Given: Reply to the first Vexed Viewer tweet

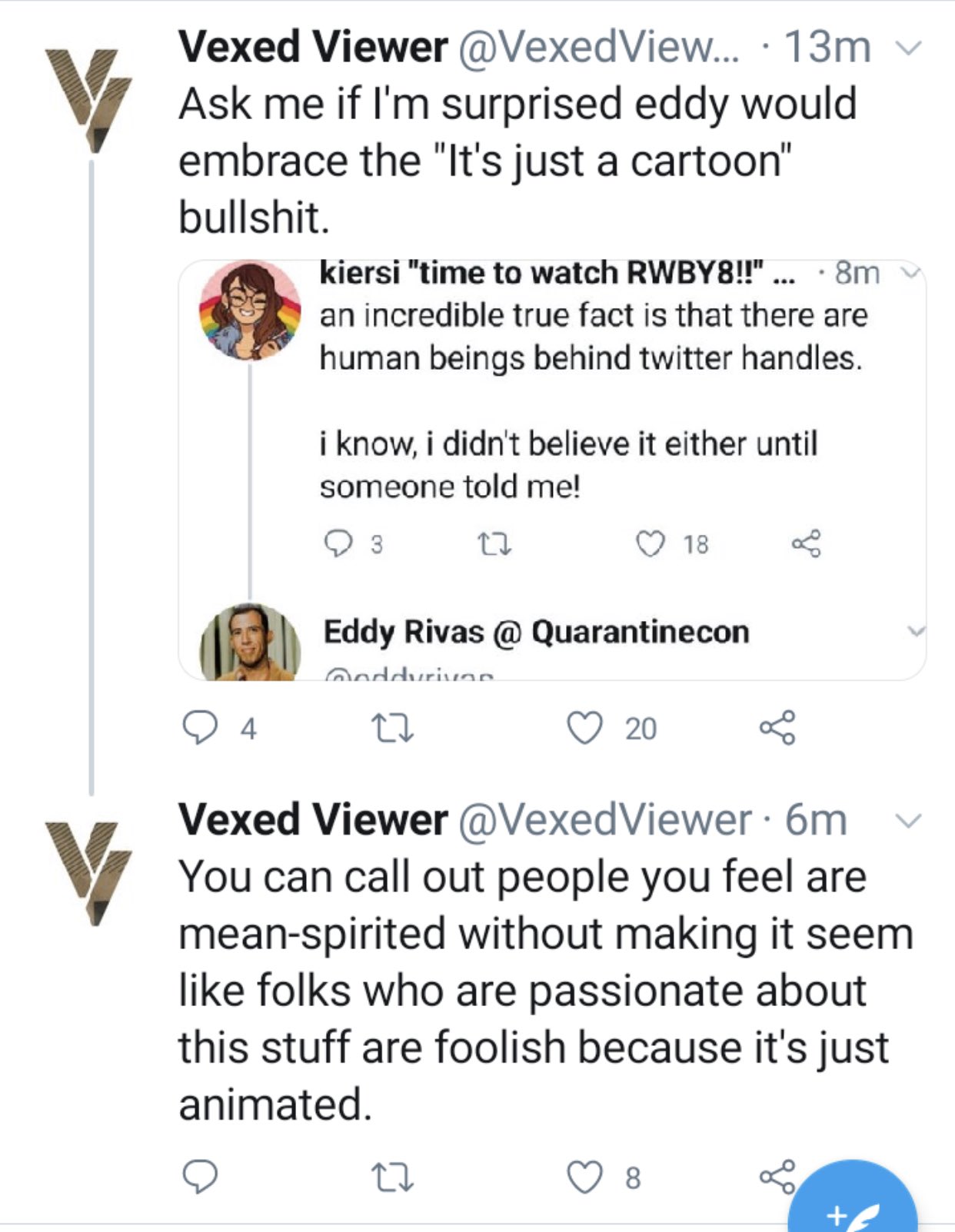Looking at the screenshot, I should click(200, 728).
